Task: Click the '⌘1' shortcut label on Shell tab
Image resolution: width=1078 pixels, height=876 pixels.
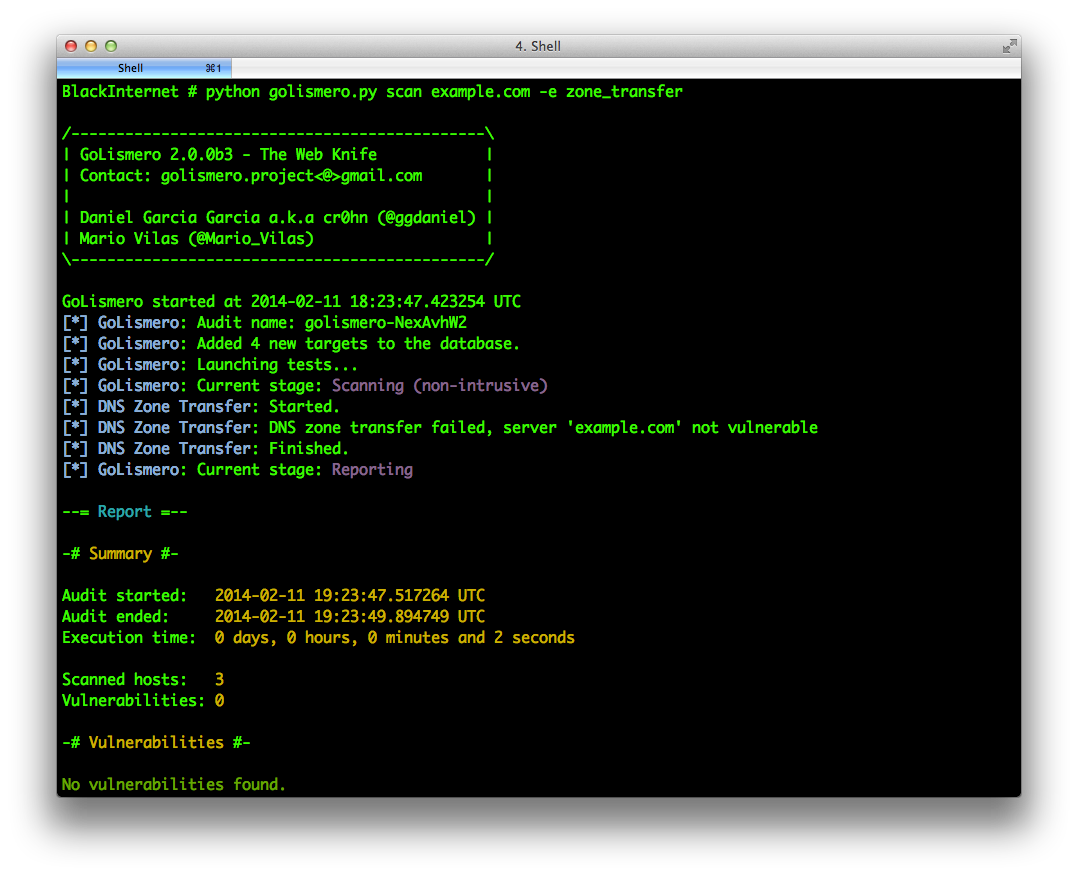Action: pyautogui.click(x=213, y=68)
